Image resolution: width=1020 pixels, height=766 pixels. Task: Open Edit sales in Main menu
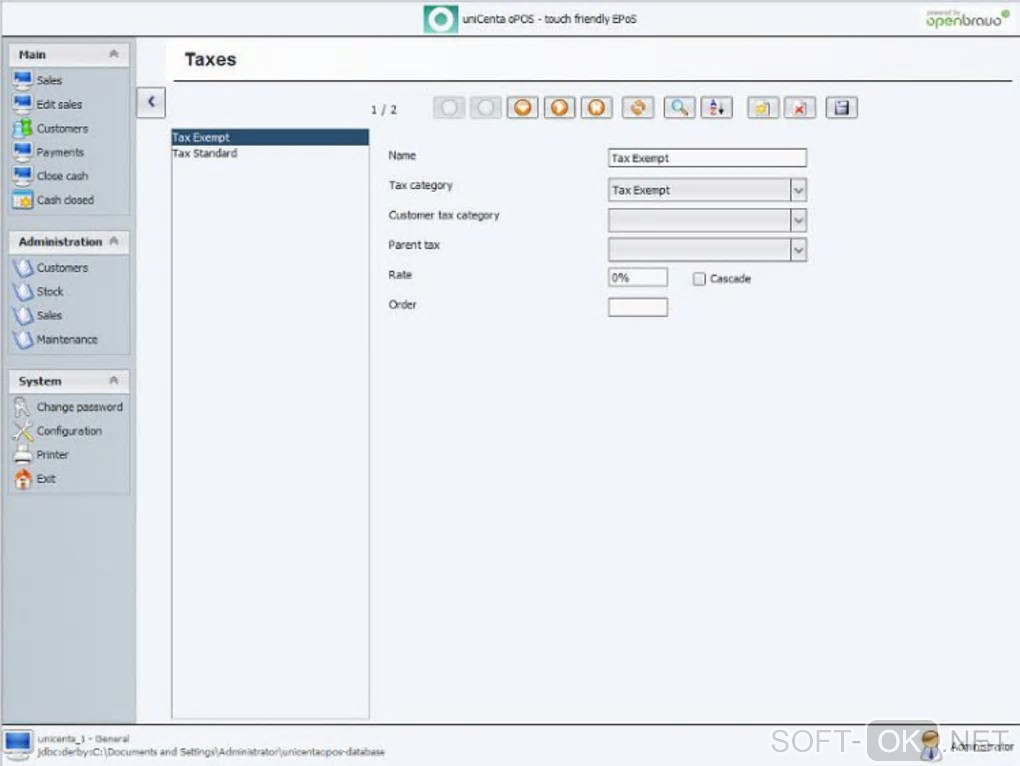point(47,104)
